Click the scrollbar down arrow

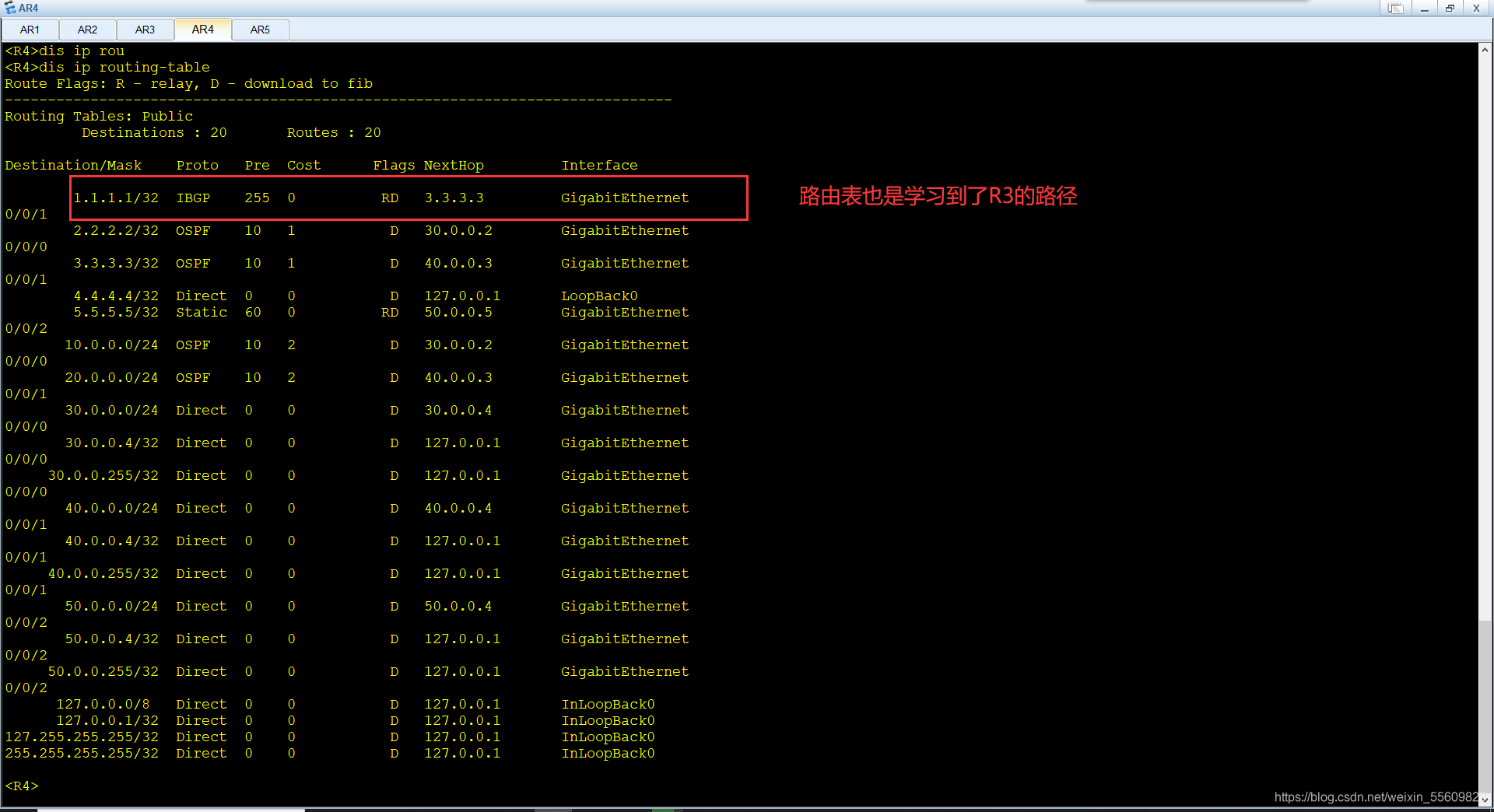click(1485, 799)
